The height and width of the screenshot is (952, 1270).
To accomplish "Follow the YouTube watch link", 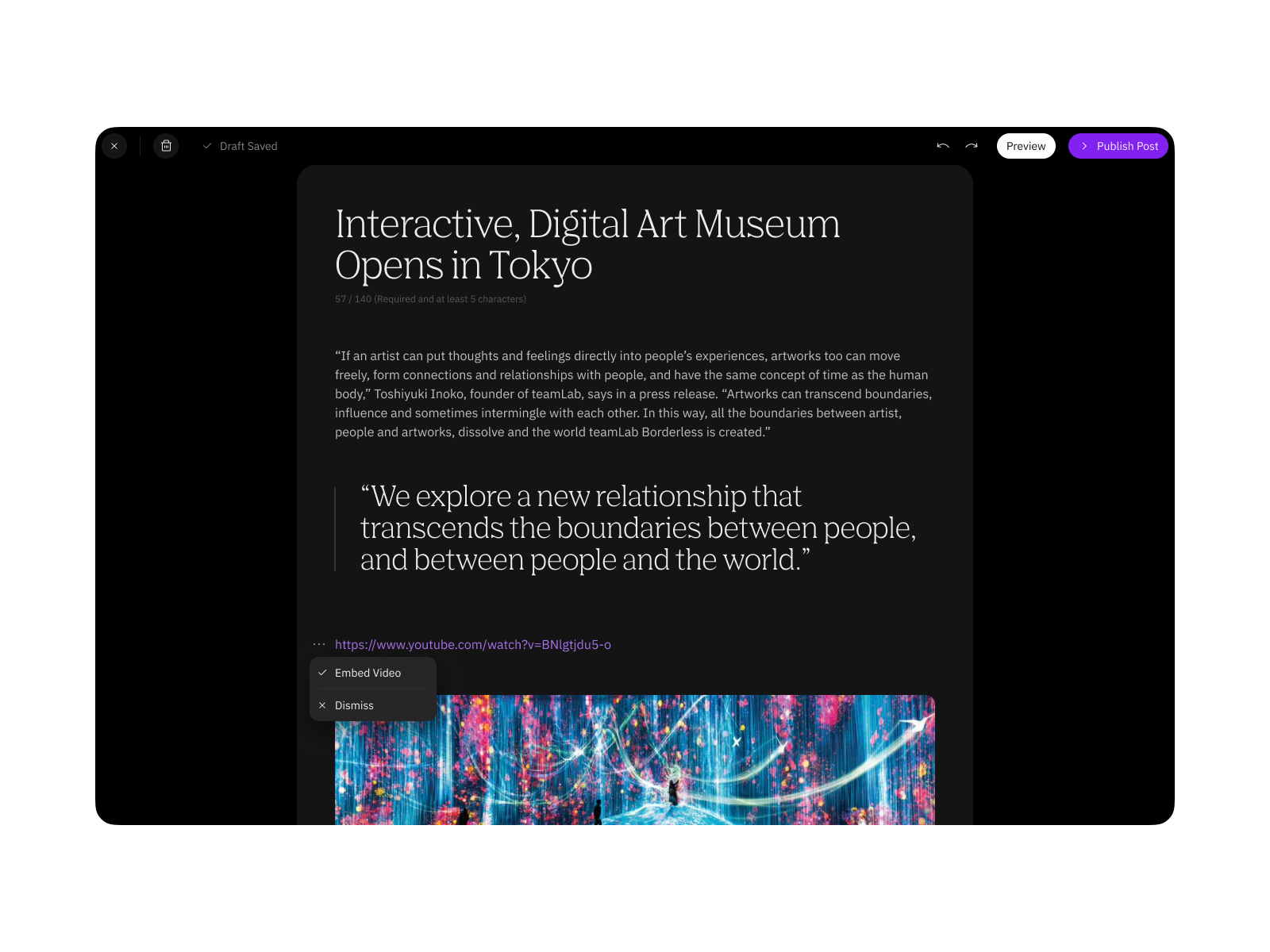I will coord(472,644).
